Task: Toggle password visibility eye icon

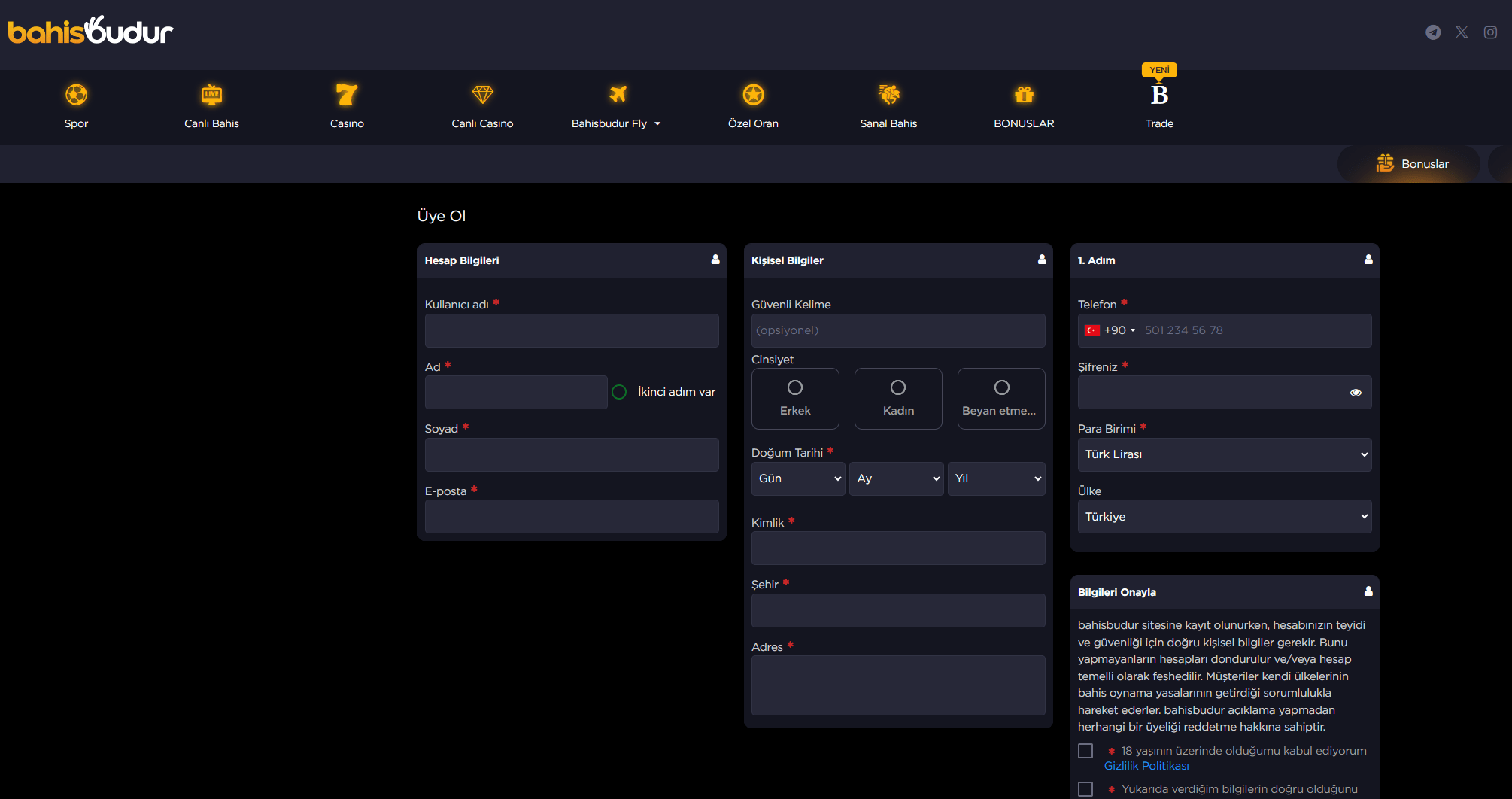Action: [1356, 393]
